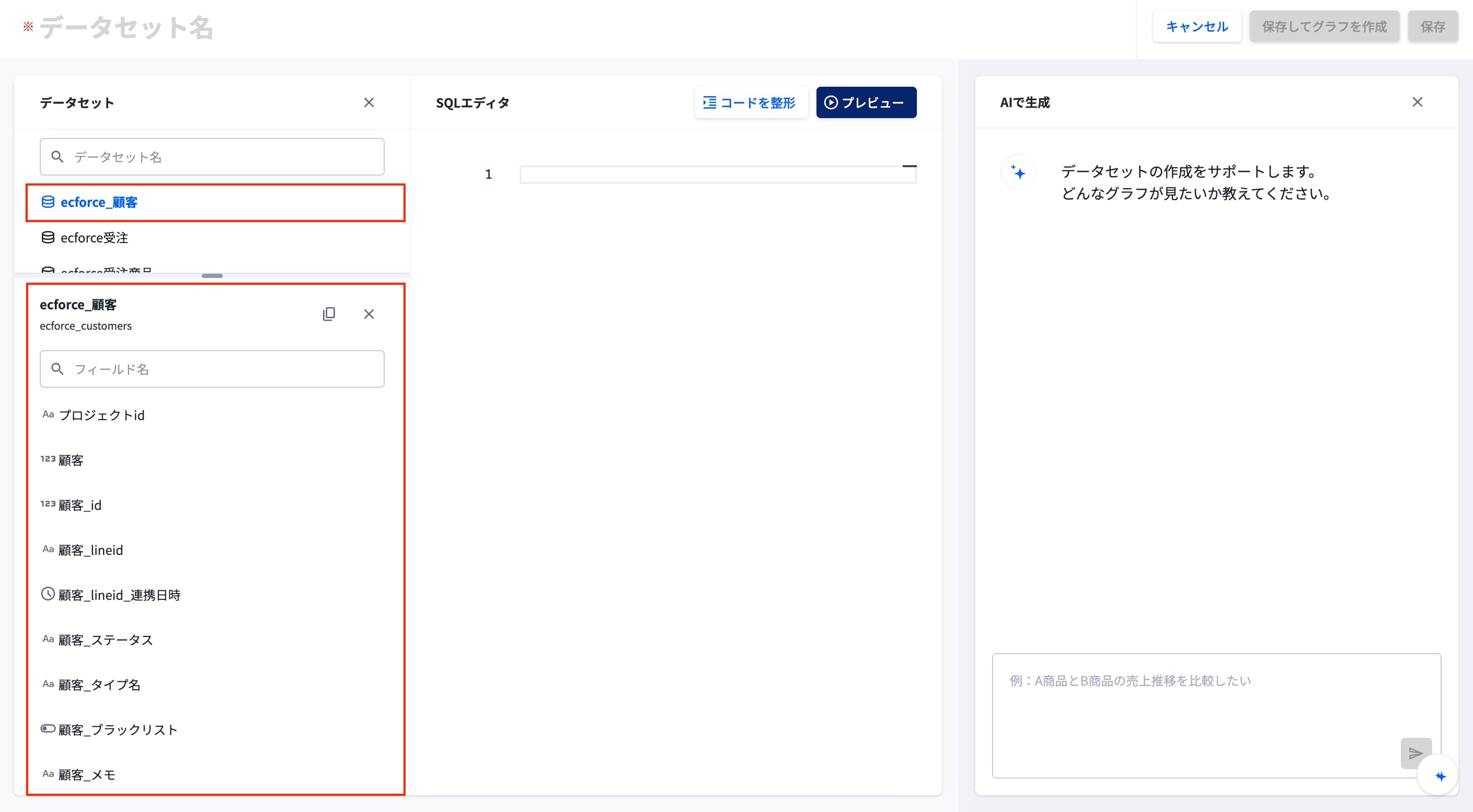This screenshot has width=1473, height=812.
Task: Focus the フィールド名 search field
Action: click(x=212, y=369)
